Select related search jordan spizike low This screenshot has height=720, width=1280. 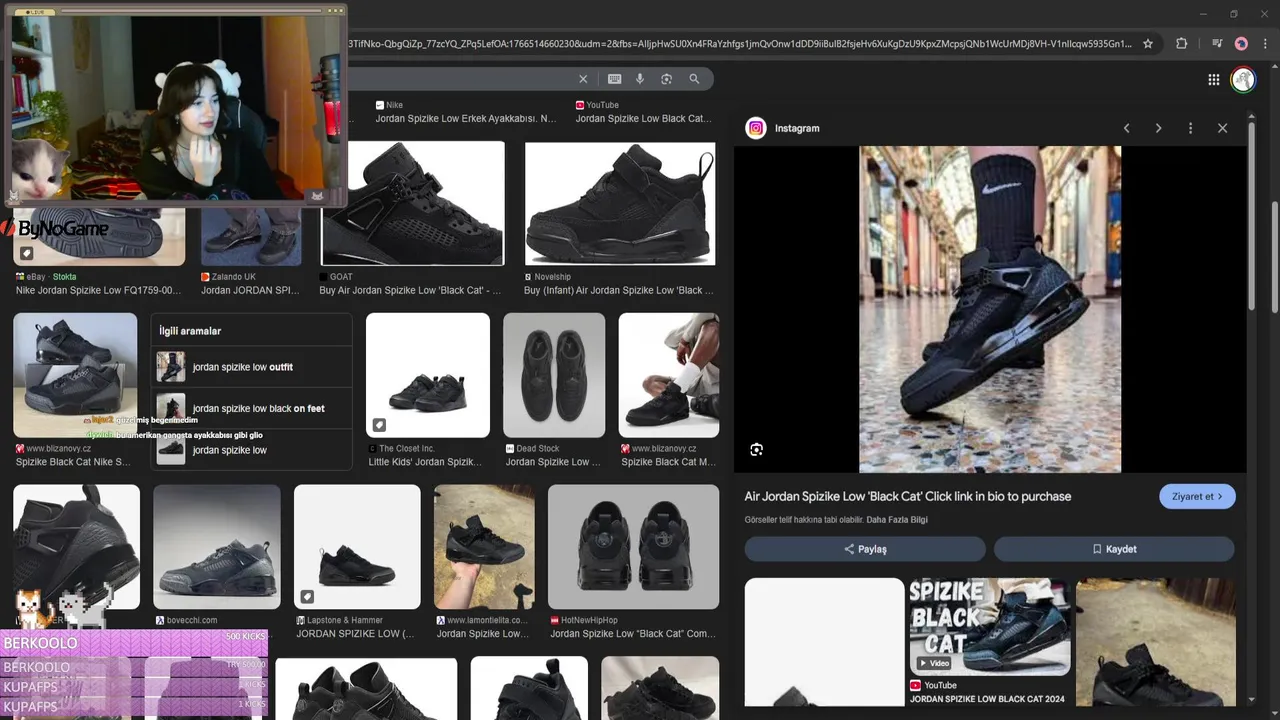(252, 450)
